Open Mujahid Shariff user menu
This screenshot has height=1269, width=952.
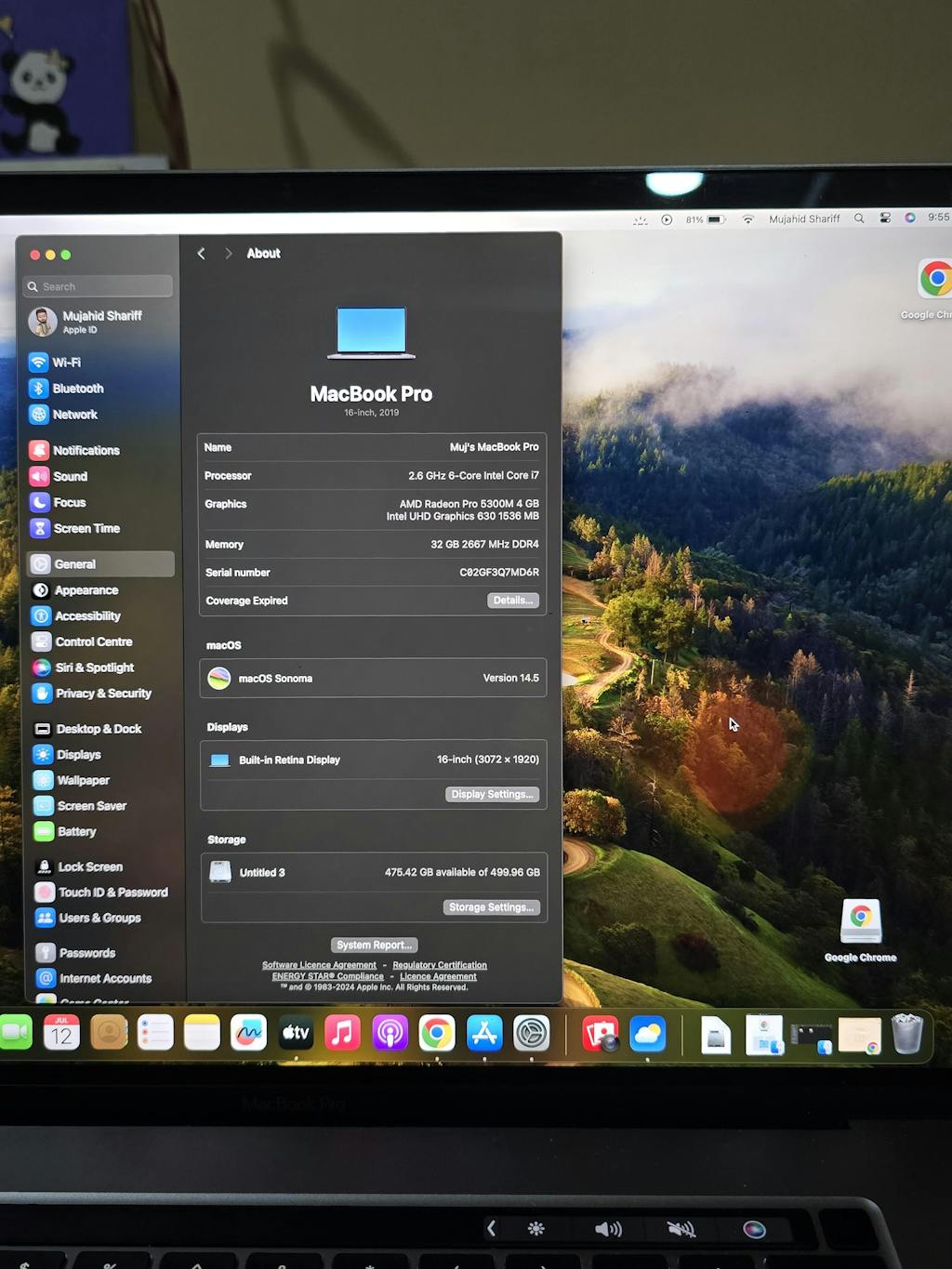804,219
